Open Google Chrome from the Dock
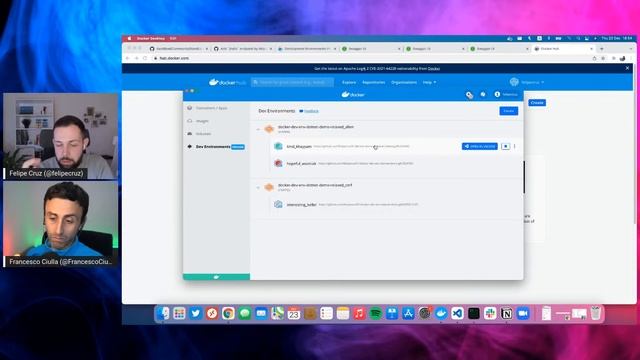 click(228, 313)
